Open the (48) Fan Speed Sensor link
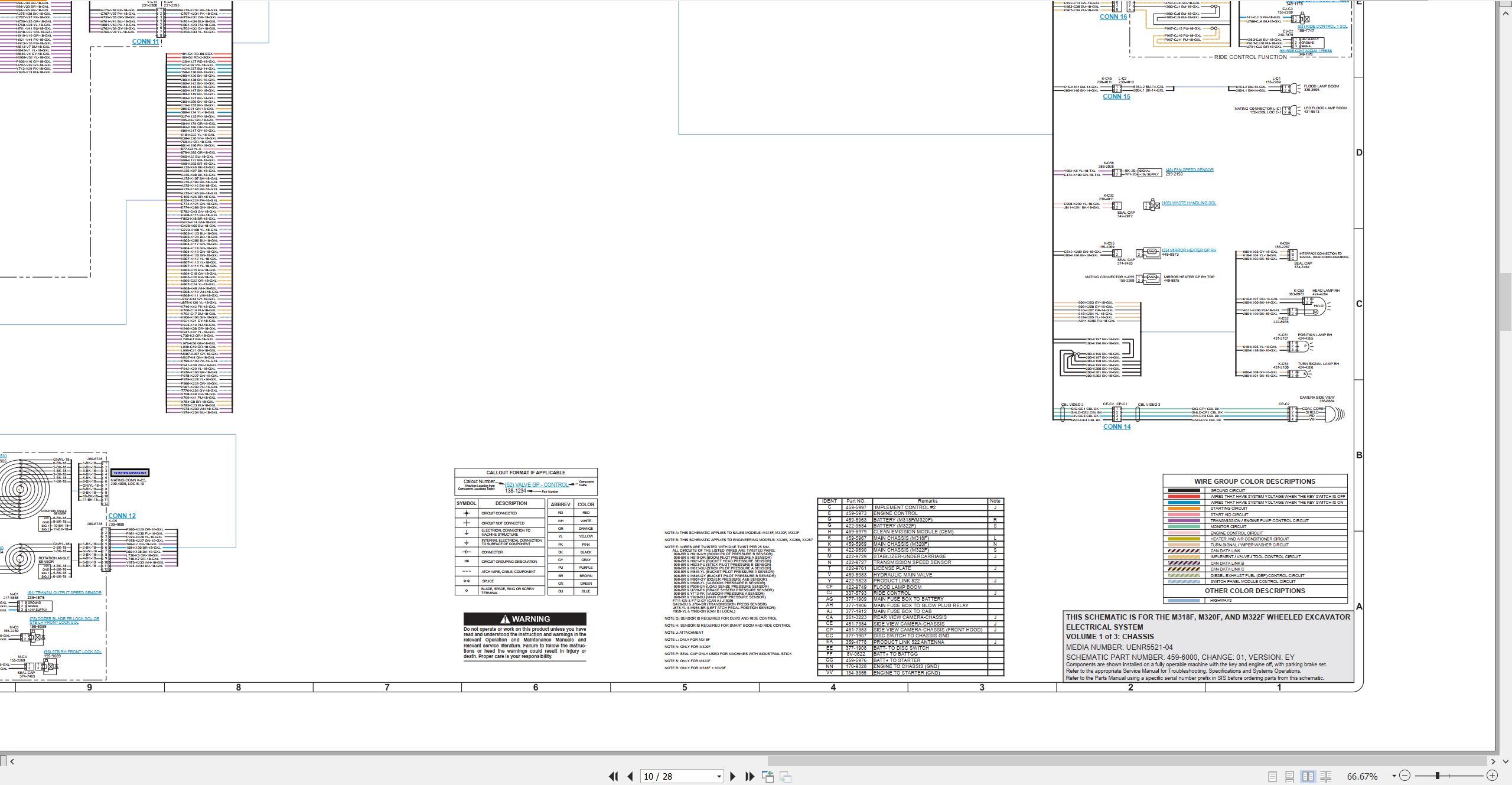The image size is (1512, 785). (x=1189, y=170)
